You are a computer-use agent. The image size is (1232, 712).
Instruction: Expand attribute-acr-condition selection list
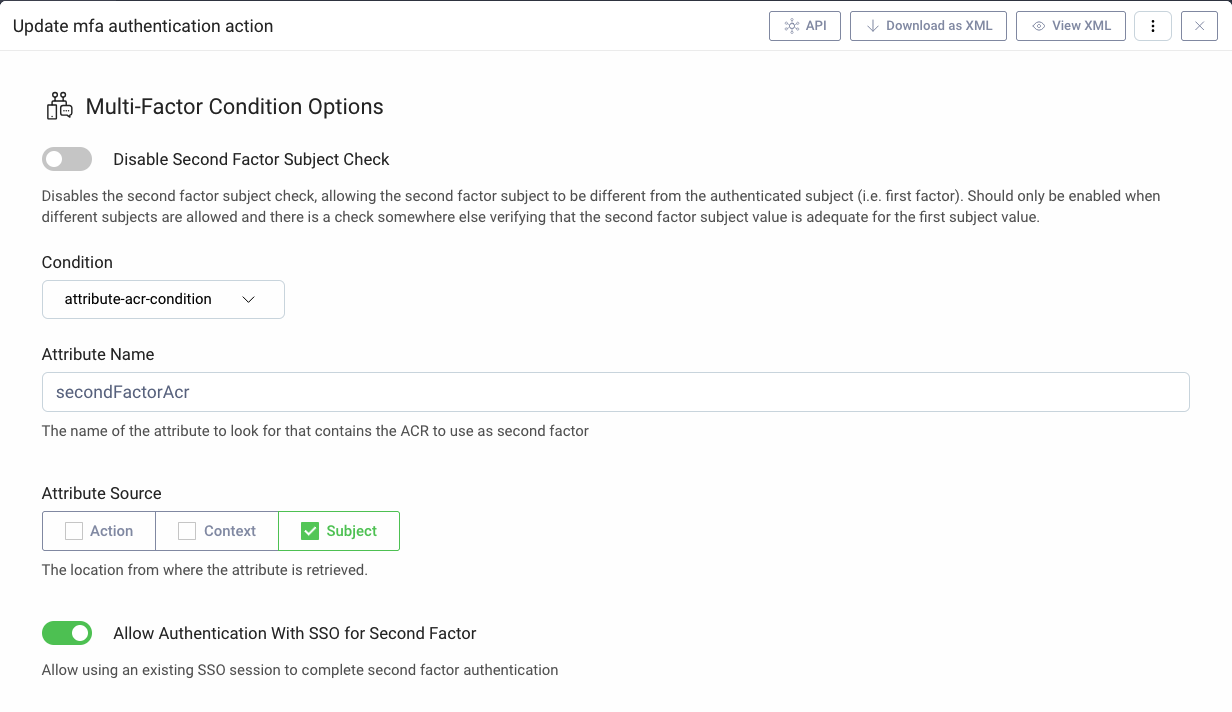pos(163,299)
